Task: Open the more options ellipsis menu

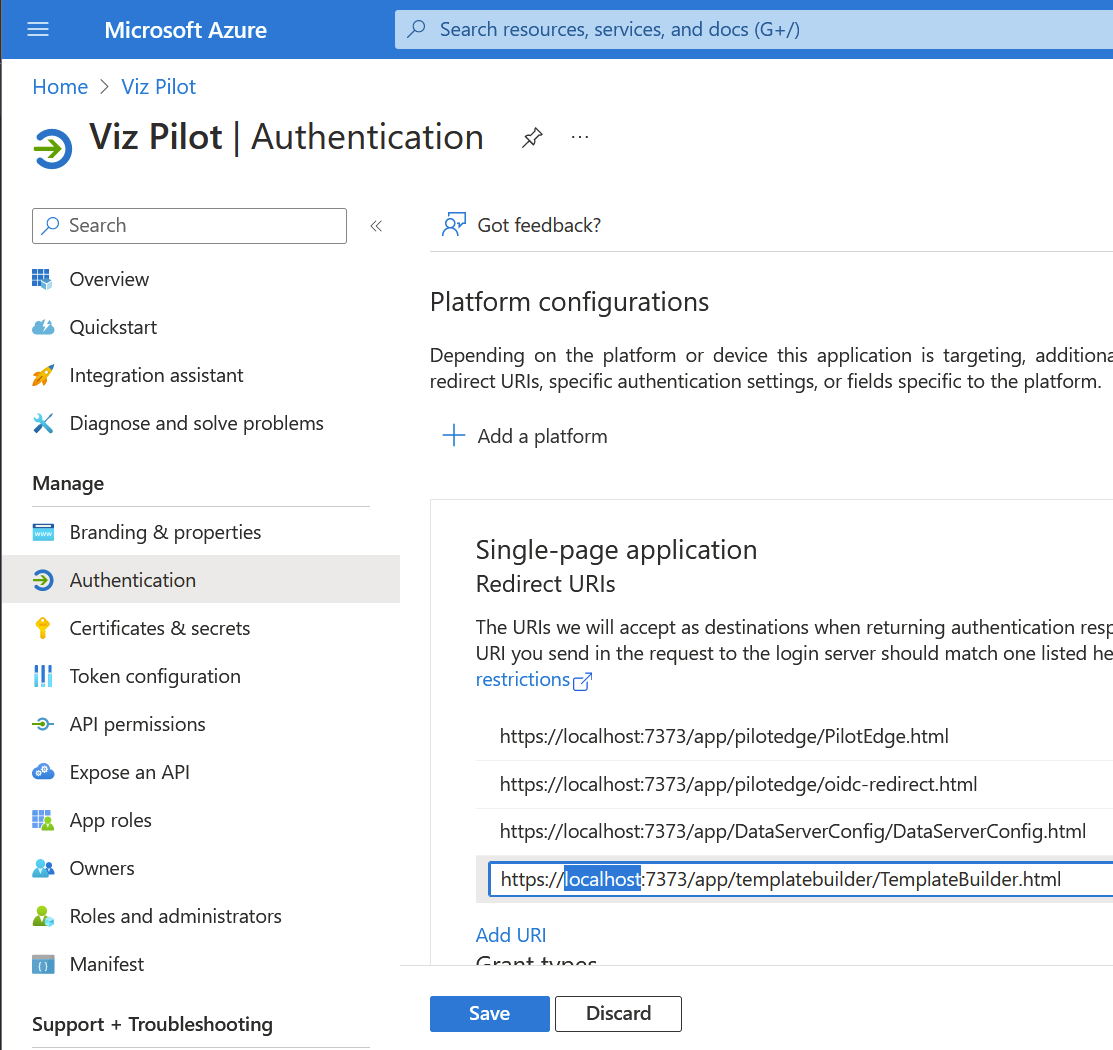Action: 580,137
